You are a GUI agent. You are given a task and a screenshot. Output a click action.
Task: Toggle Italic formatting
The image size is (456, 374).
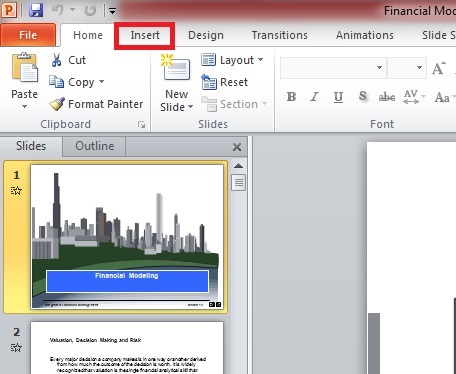click(x=314, y=97)
